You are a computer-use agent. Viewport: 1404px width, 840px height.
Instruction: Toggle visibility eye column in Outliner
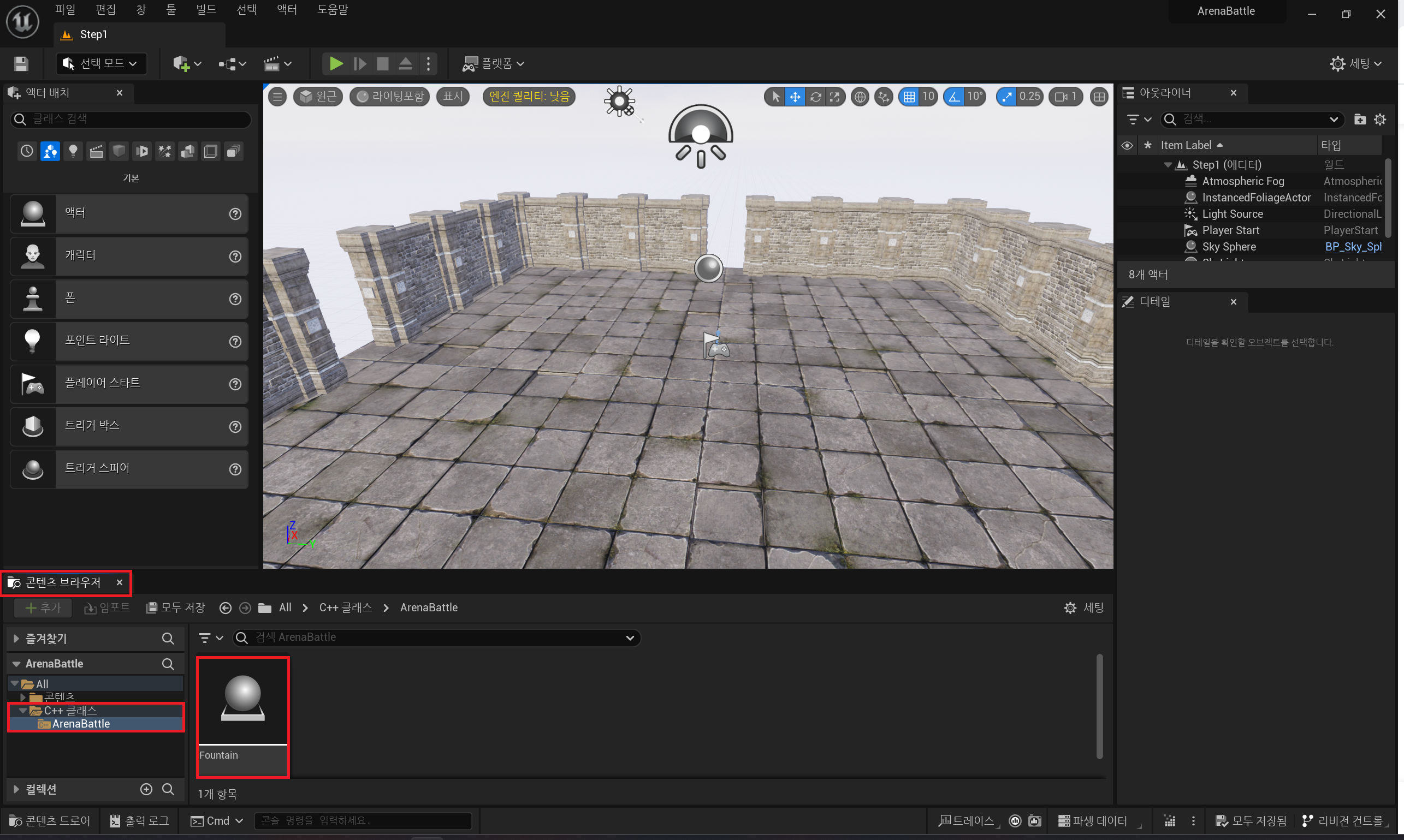tap(1127, 146)
